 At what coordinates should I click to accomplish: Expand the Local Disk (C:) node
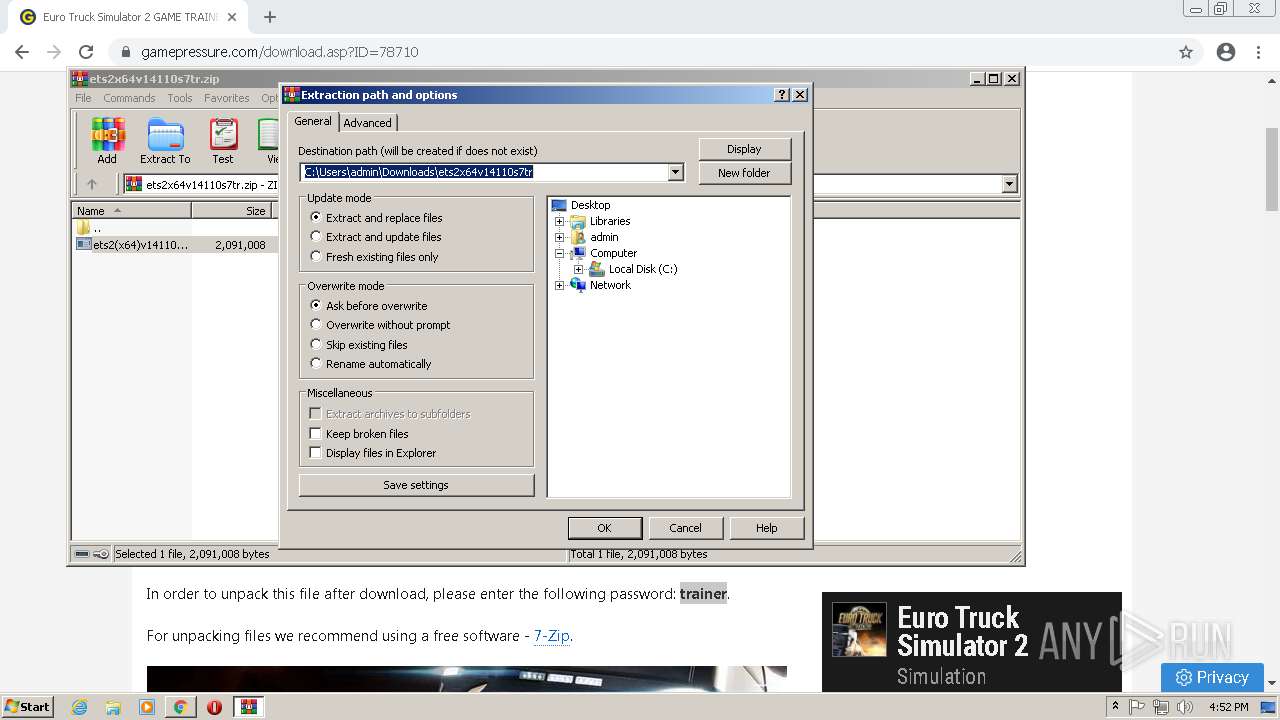click(x=579, y=269)
